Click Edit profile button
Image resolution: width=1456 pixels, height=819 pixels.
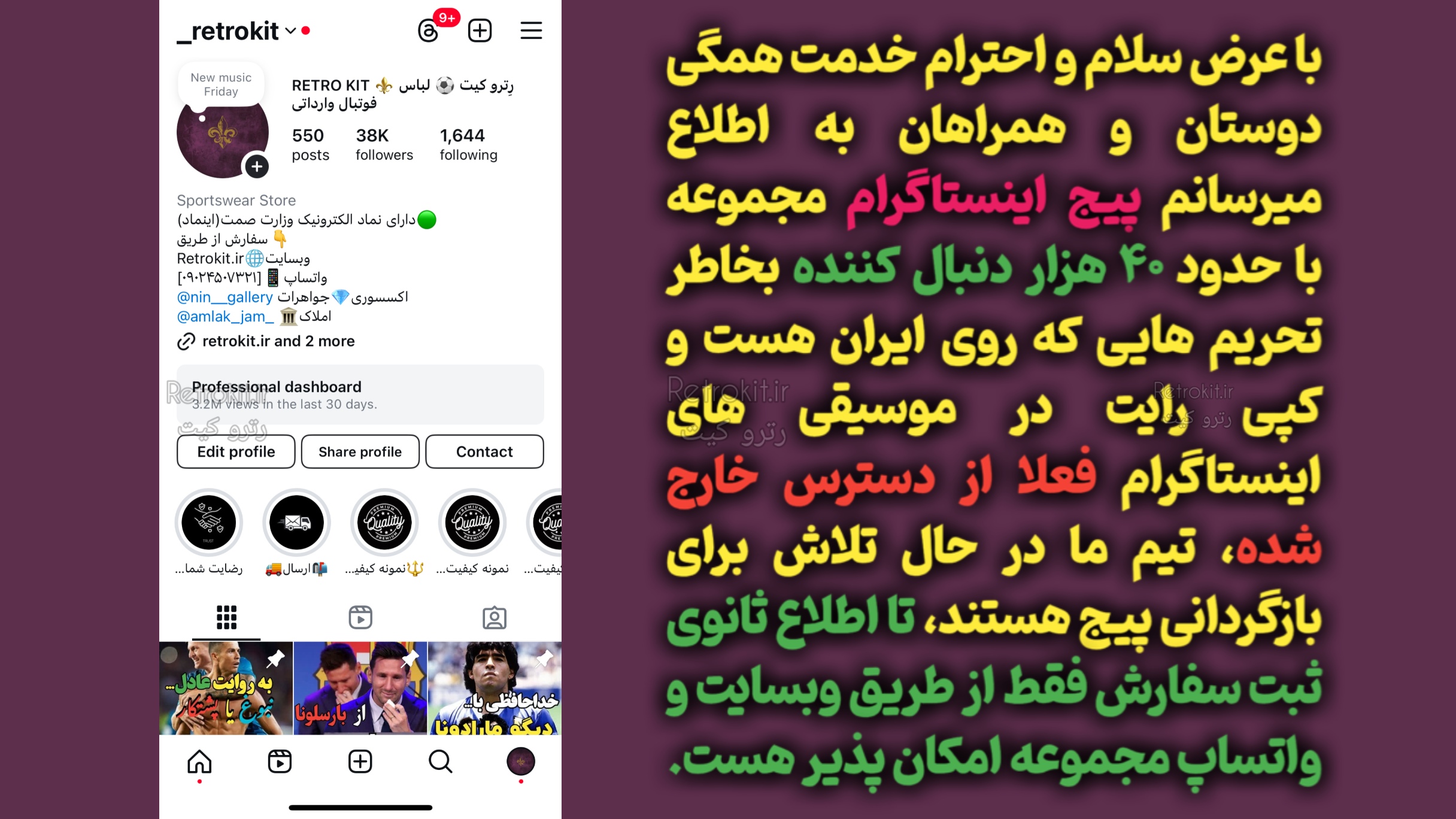[236, 451]
